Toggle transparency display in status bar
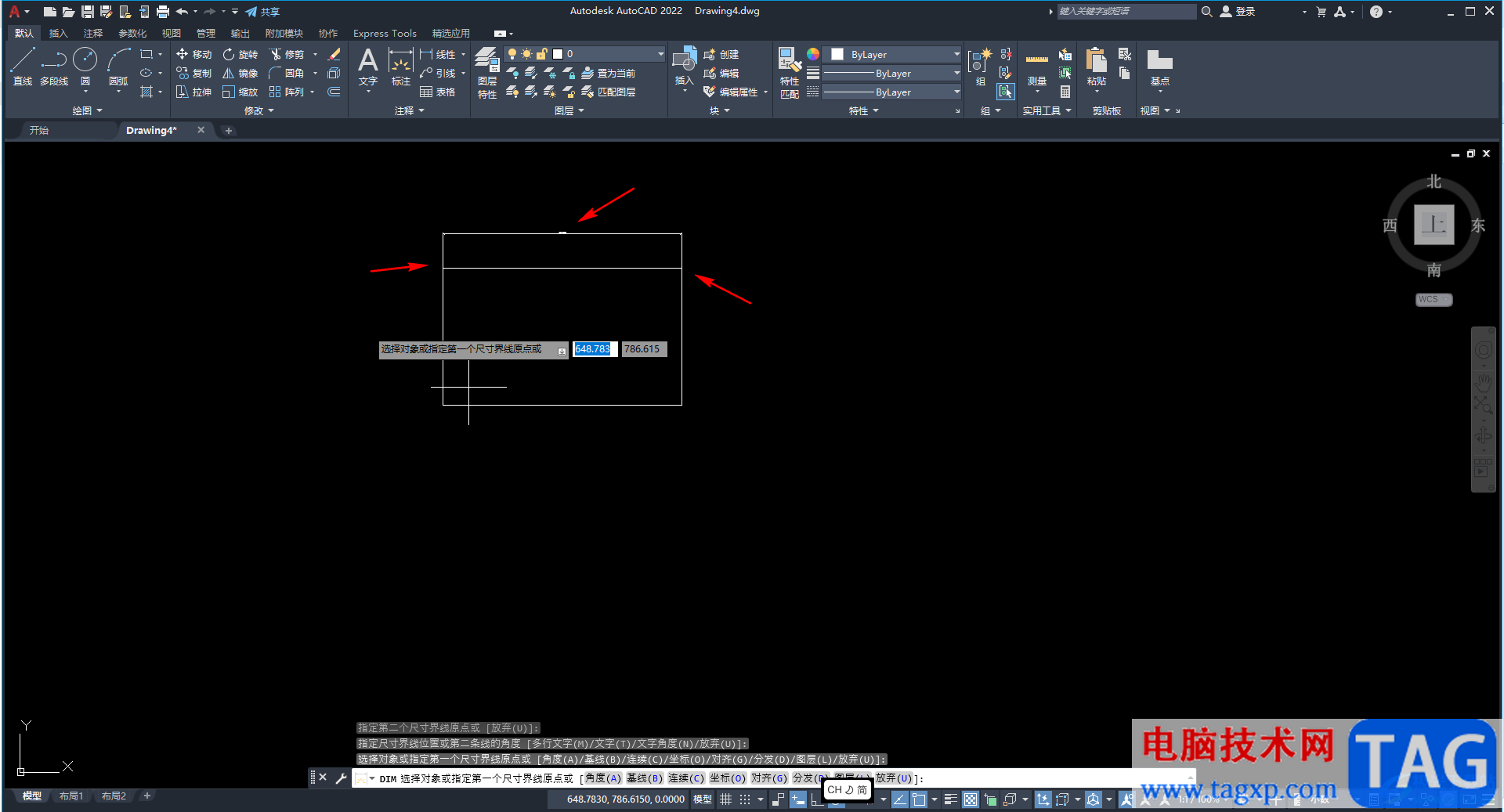The image size is (1504, 812). coord(971,799)
